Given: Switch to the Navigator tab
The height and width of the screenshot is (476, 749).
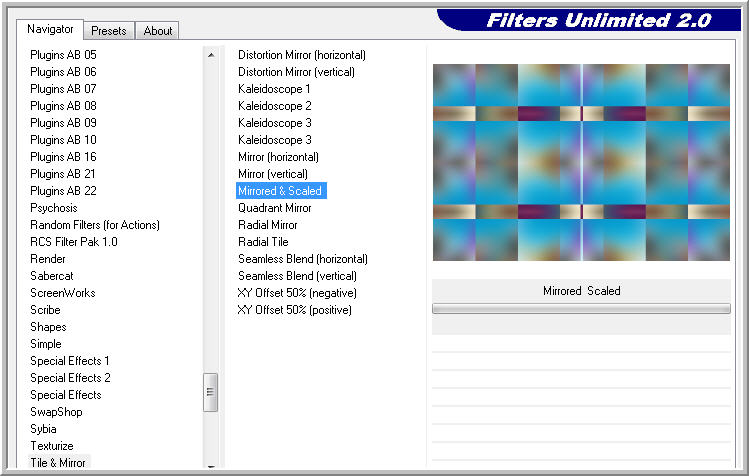Looking at the screenshot, I should coord(50,29).
